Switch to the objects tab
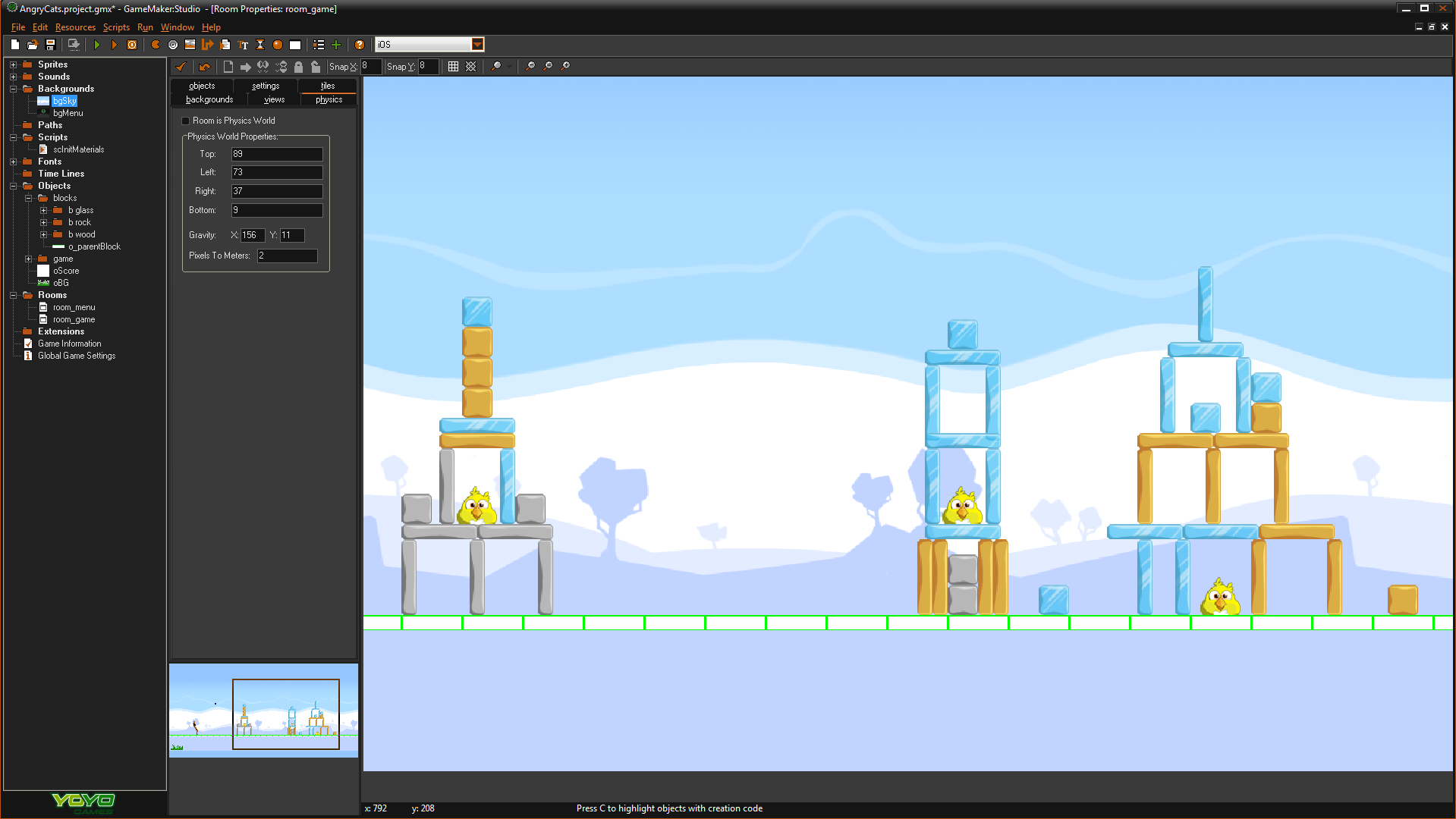Image resolution: width=1456 pixels, height=819 pixels. pyautogui.click(x=202, y=86)
